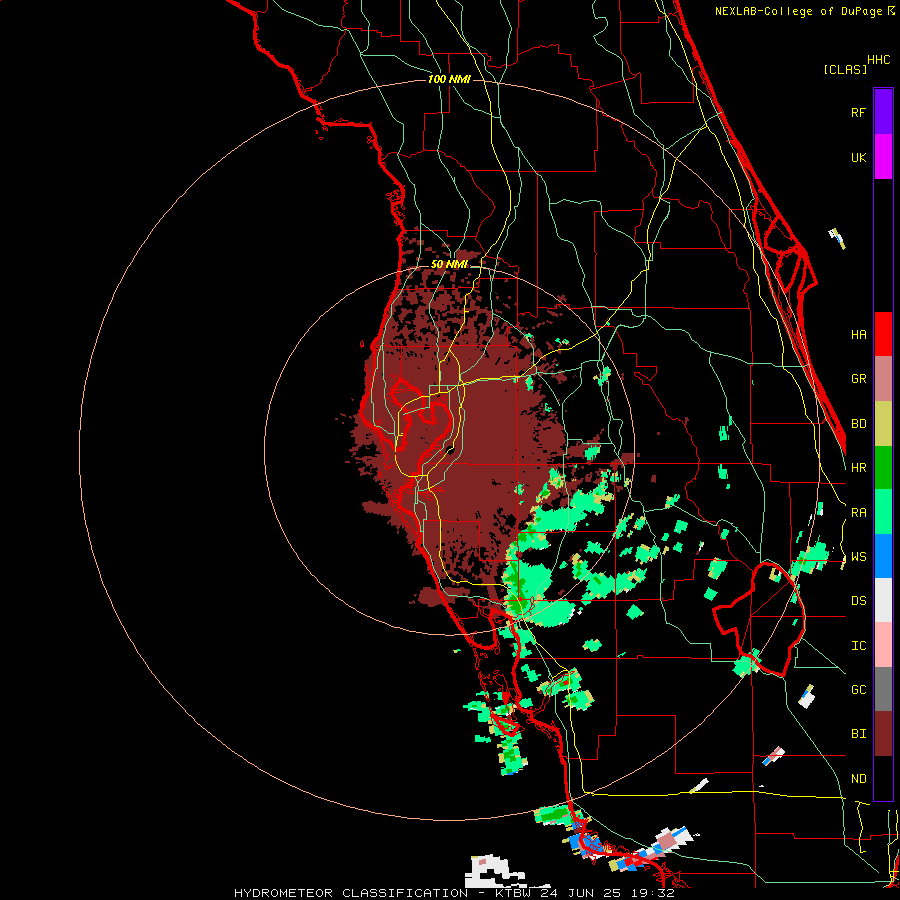The width and height of the screenshot is (900, 900).
Task: Click the RA legend label
Action: (858, 513)
